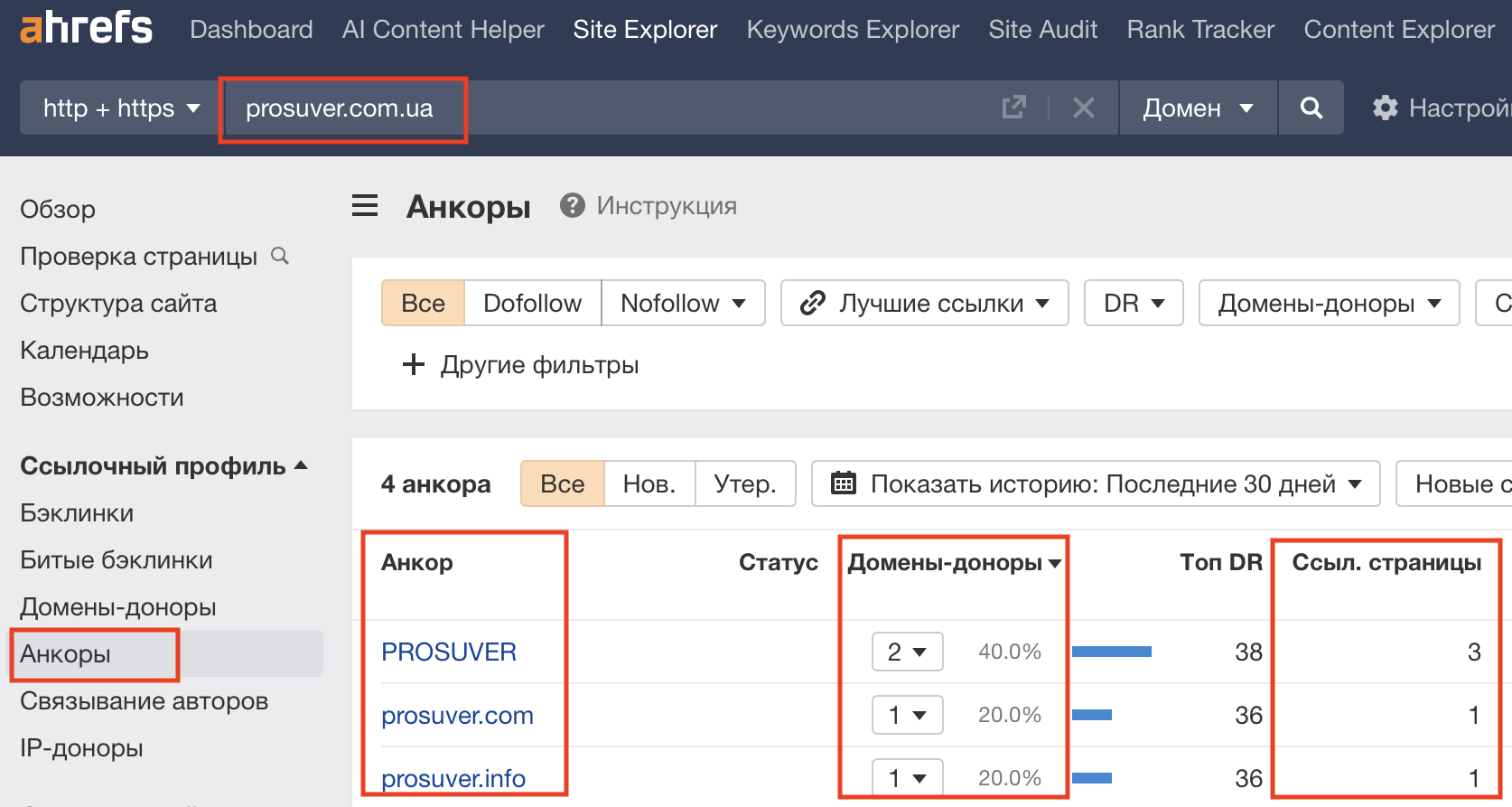Open the prosuver.info anchor link

point(453,778)
